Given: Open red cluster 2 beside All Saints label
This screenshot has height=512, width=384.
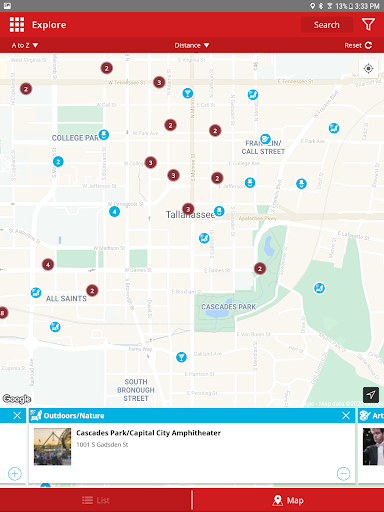Looking at the screenshot, I should click(92, 291).
